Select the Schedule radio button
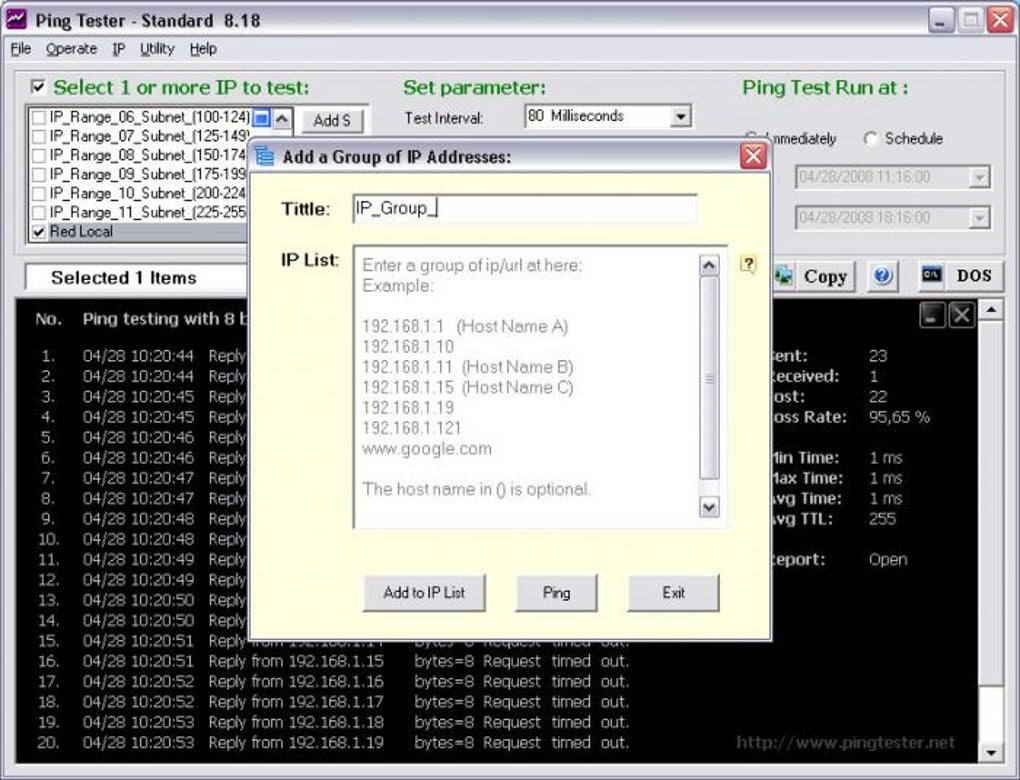 [x=870, y=139]
